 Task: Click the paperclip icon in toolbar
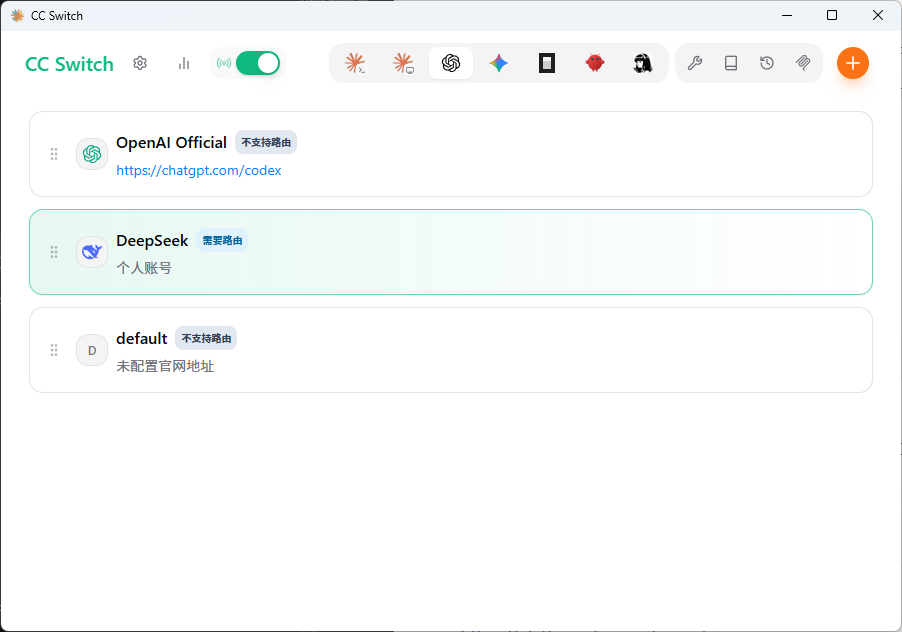[803, 63]
